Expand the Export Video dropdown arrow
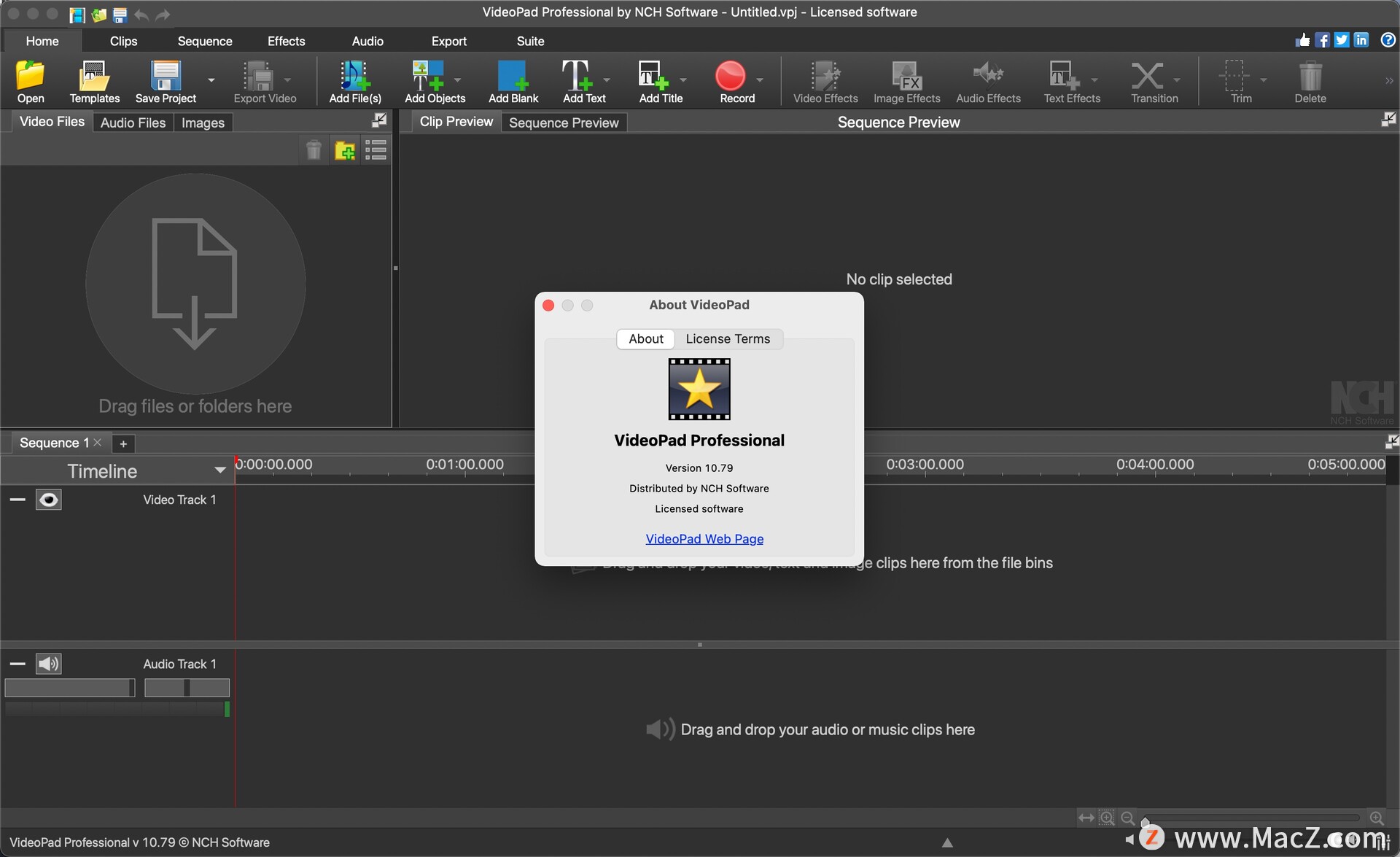The height and width of the screenshot is (857, 1400). (287, 80)
